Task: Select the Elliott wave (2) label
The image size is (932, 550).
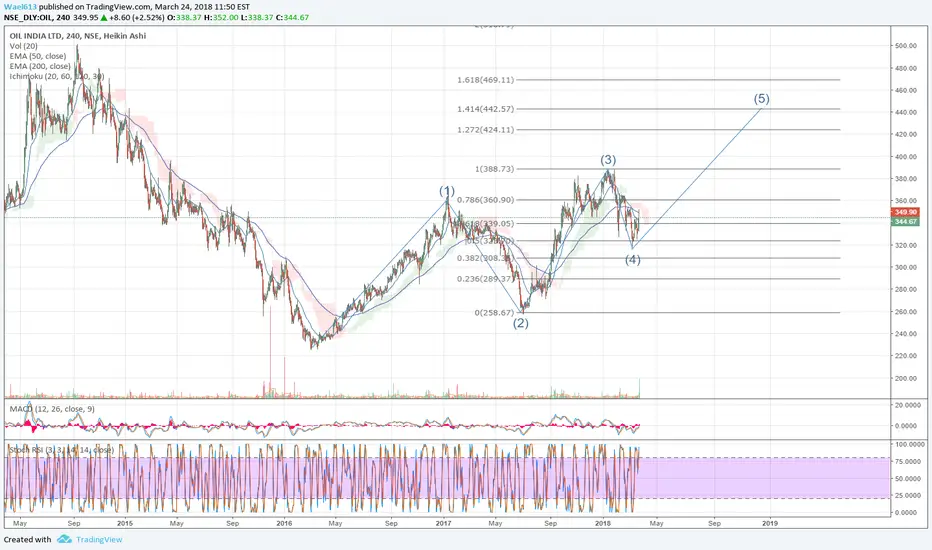Action: pyautogui.click(x=521, y=323)
